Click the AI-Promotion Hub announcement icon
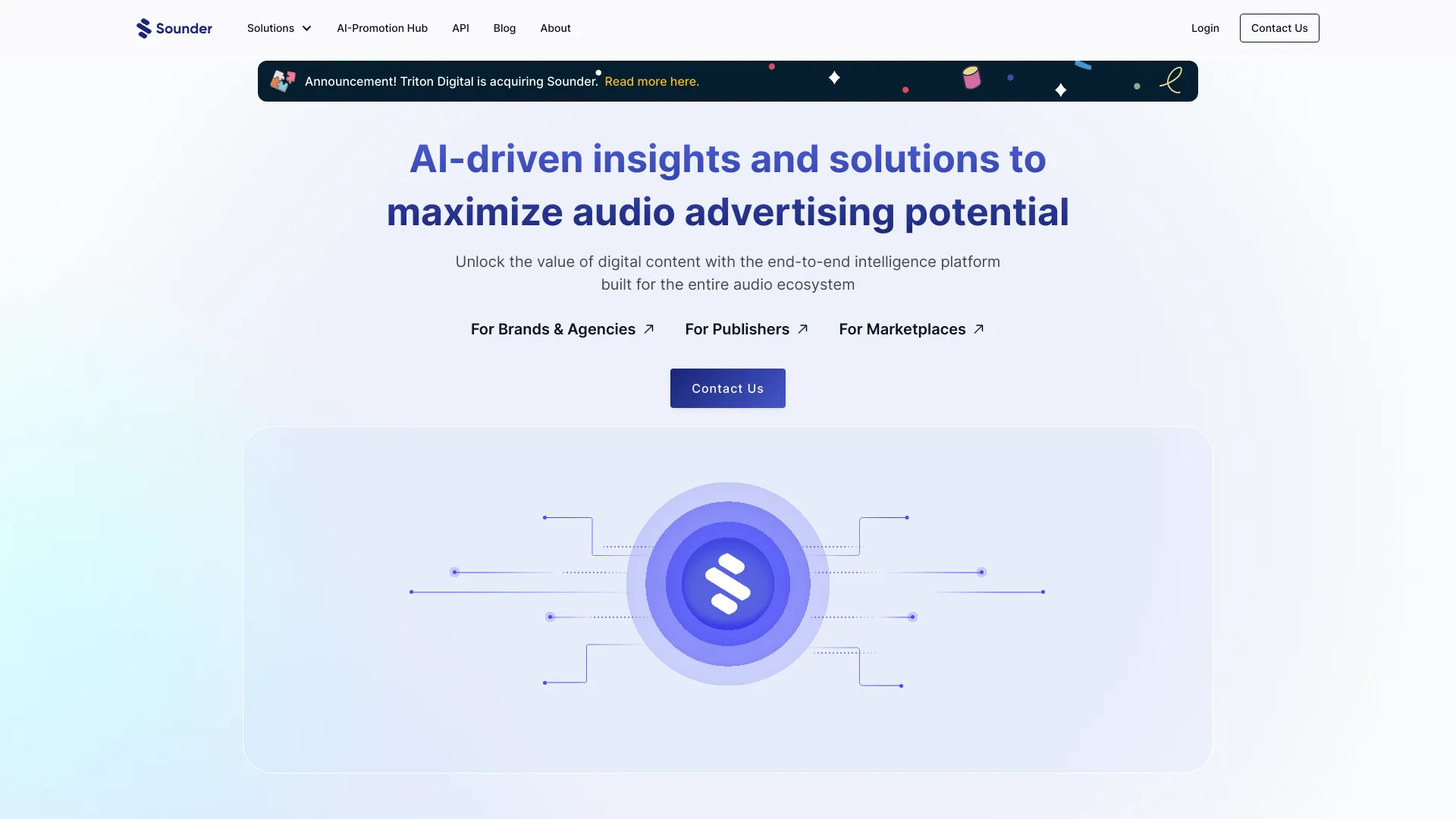 [x=283, y=81]
